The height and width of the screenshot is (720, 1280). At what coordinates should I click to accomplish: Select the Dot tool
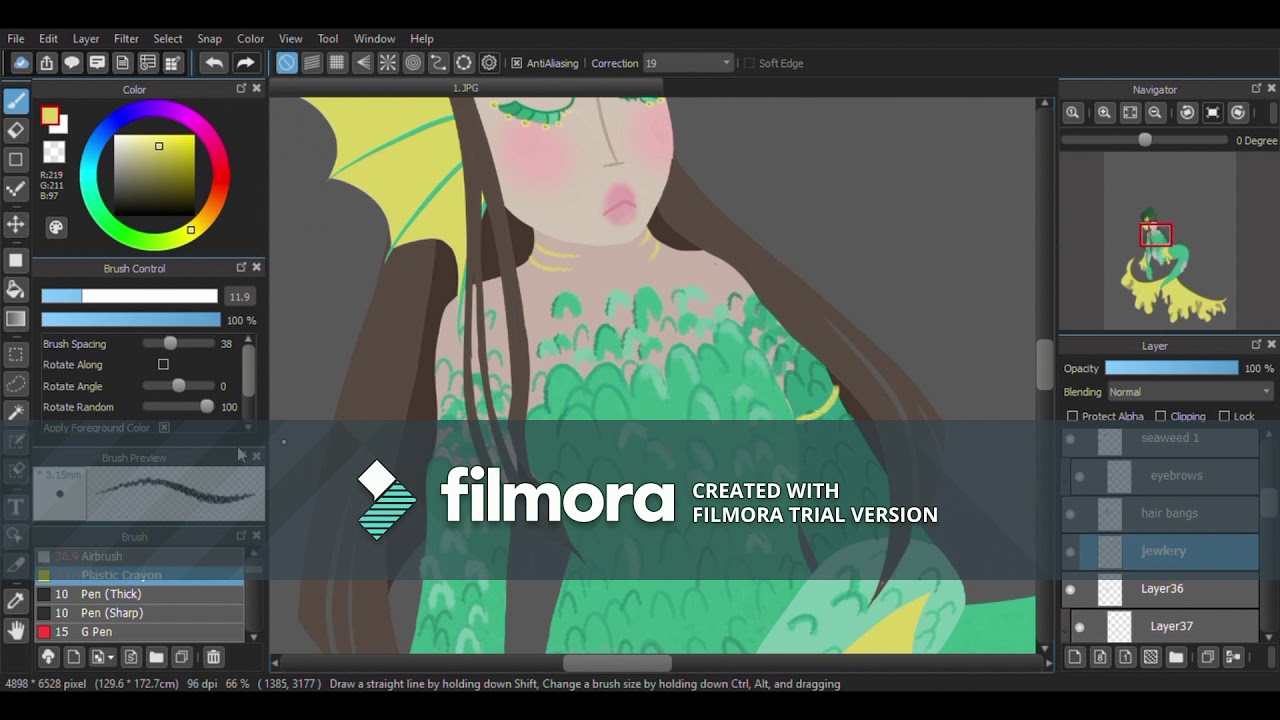(16, 189)
